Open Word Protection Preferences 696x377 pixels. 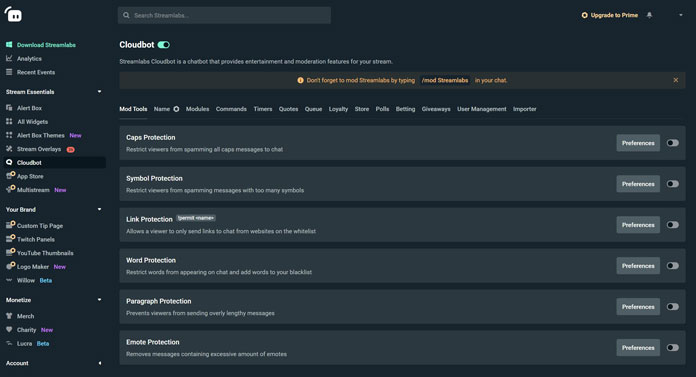(638, 266)
